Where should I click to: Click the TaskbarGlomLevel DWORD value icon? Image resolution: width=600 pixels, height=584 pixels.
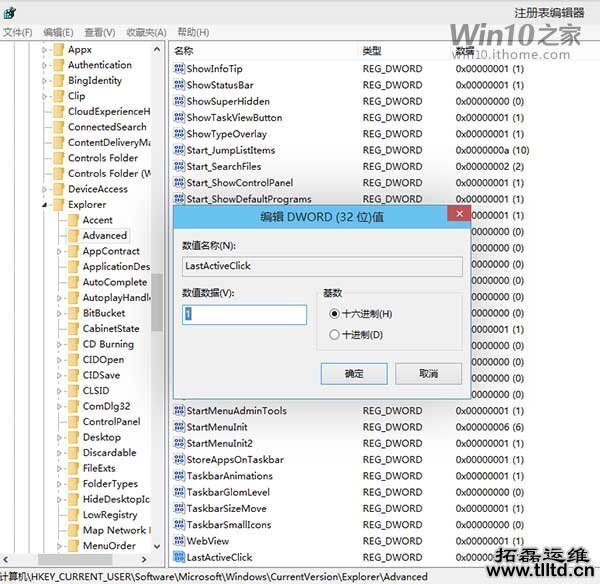(x=179, y=492)
